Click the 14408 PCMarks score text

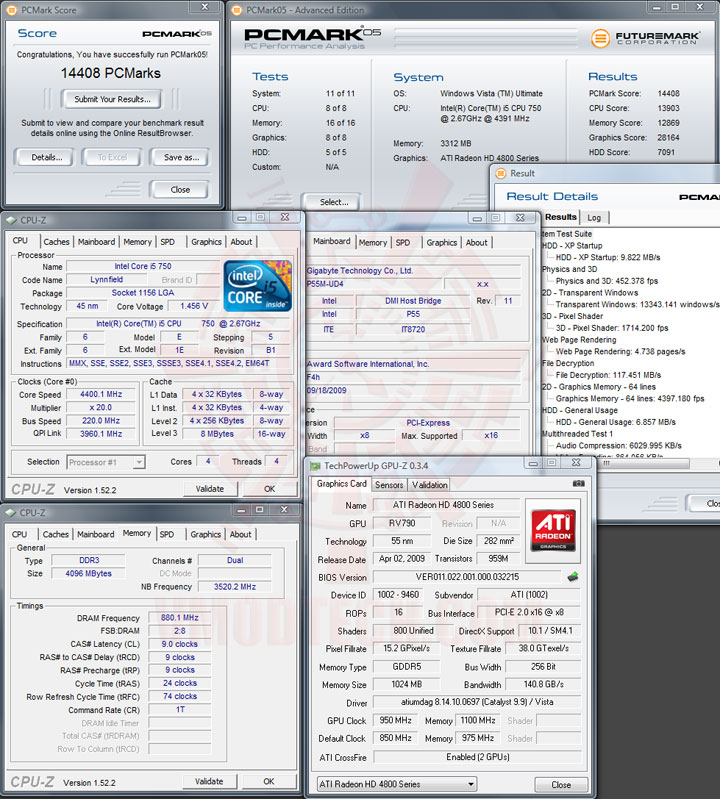[111, 73]
